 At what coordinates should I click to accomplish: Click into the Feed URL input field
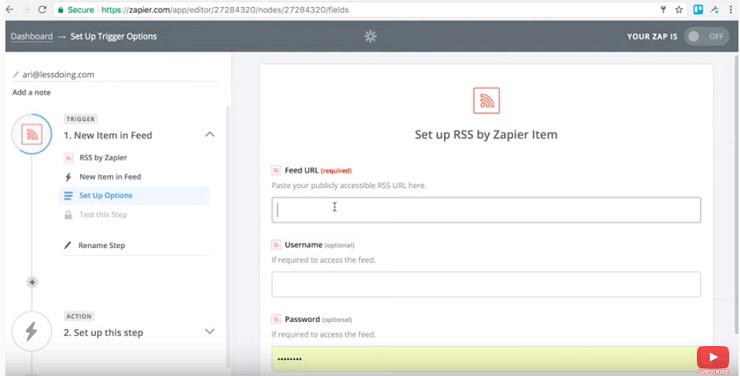[486, 210]
